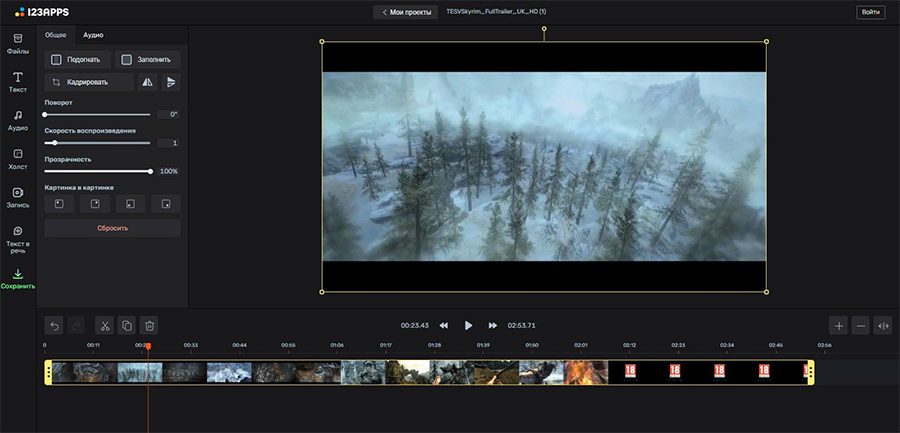Place picture-in-picture at top left
This screenshot has width=900, height=433.
pos(59,204)
